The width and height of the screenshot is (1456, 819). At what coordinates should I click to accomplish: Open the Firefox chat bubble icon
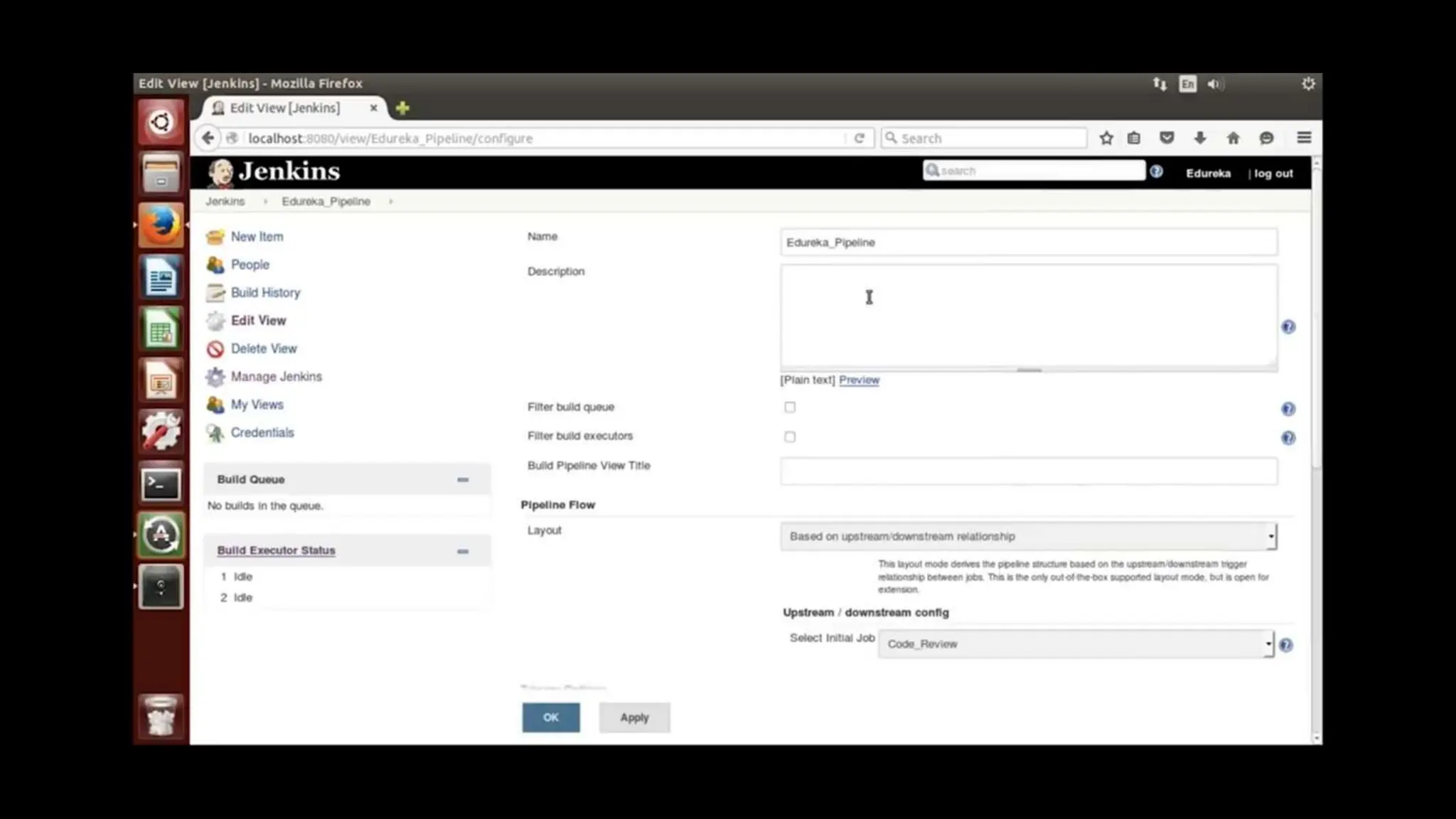pos(1266,138)
